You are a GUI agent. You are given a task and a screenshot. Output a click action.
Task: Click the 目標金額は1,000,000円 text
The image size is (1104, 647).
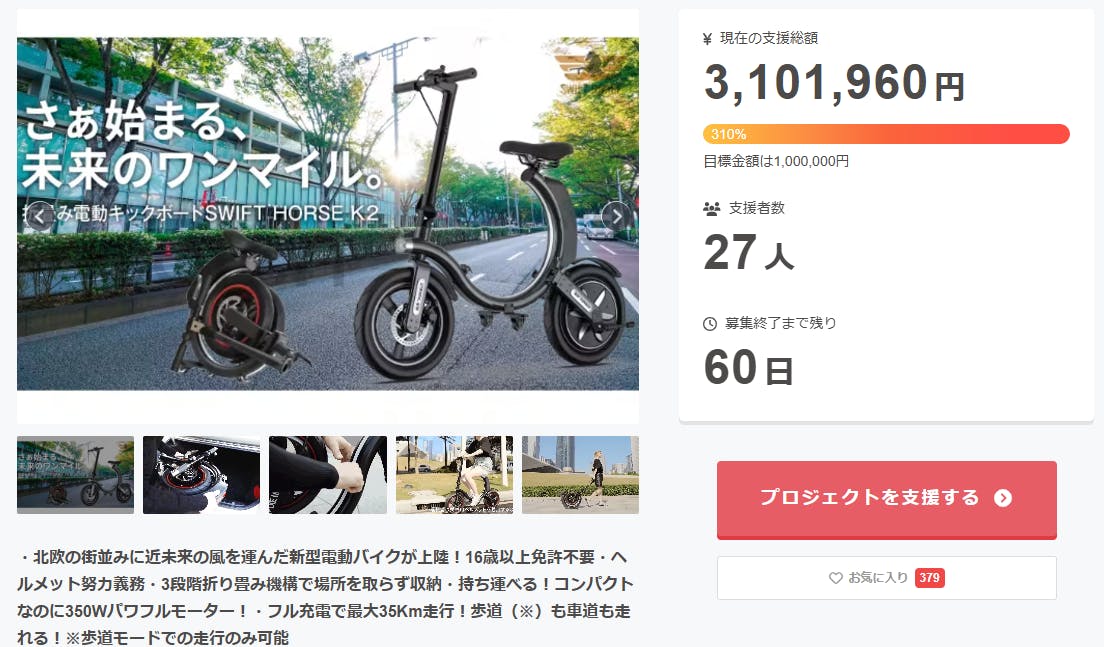(x=776, y=161)
